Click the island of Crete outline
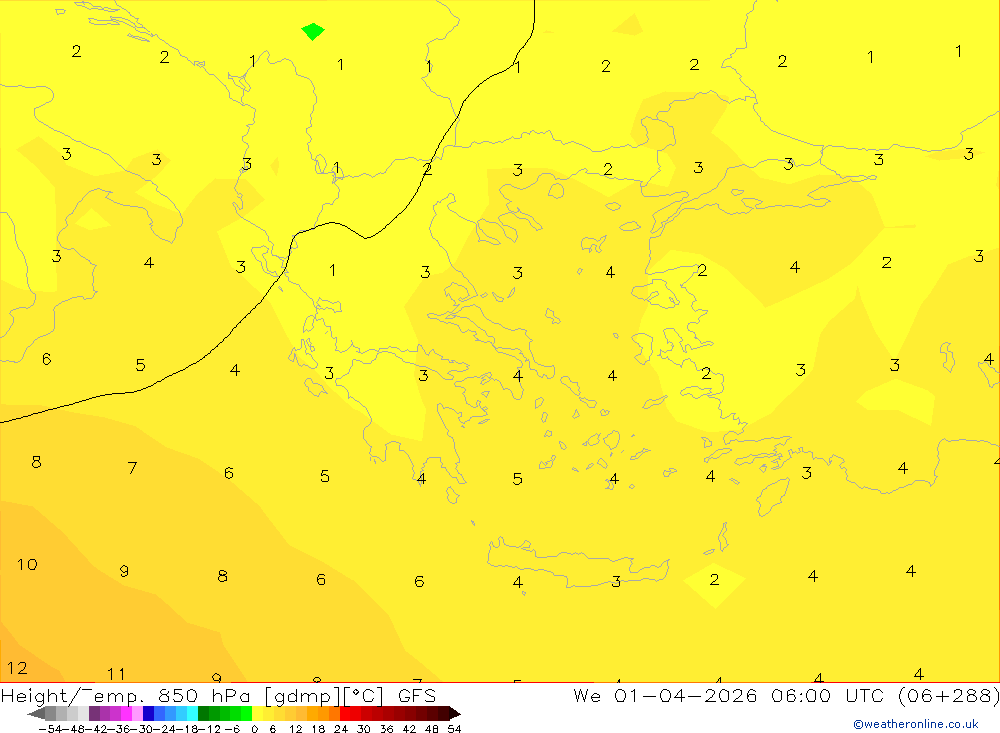The width and height of the screenshot is (1000, 733). (x=577, y=565)
